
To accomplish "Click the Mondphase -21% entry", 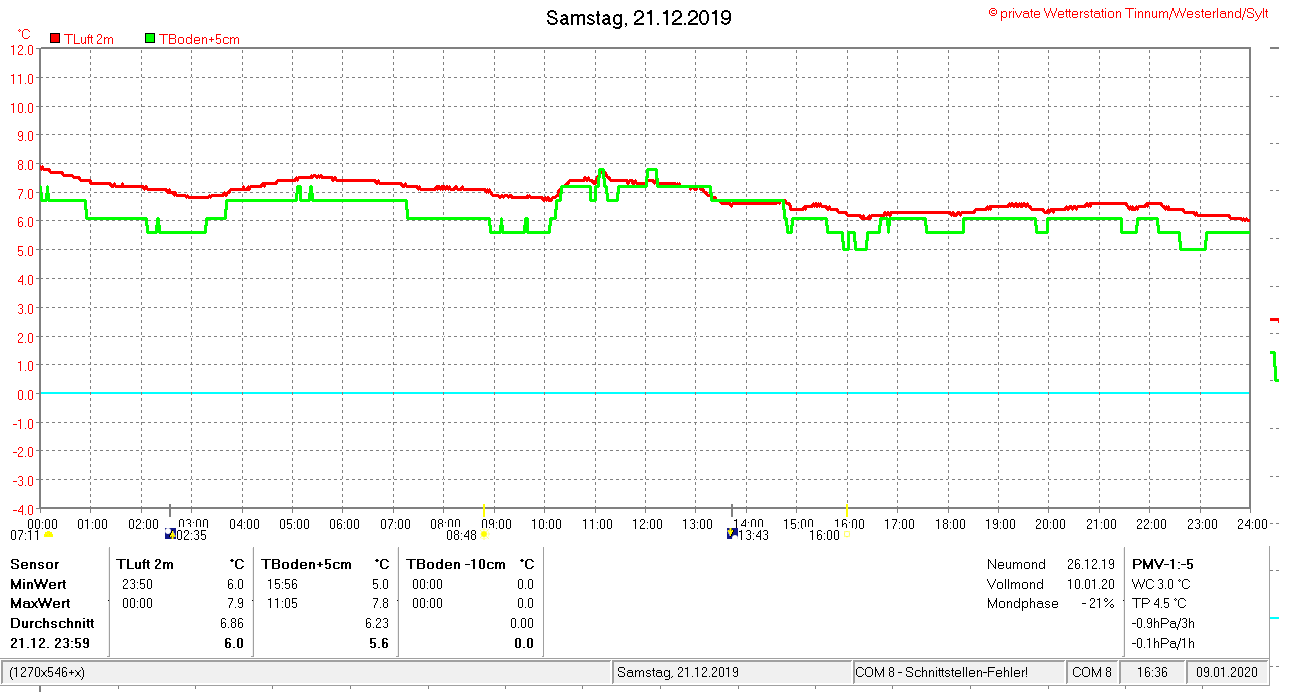I will (x=1050, y=603).
